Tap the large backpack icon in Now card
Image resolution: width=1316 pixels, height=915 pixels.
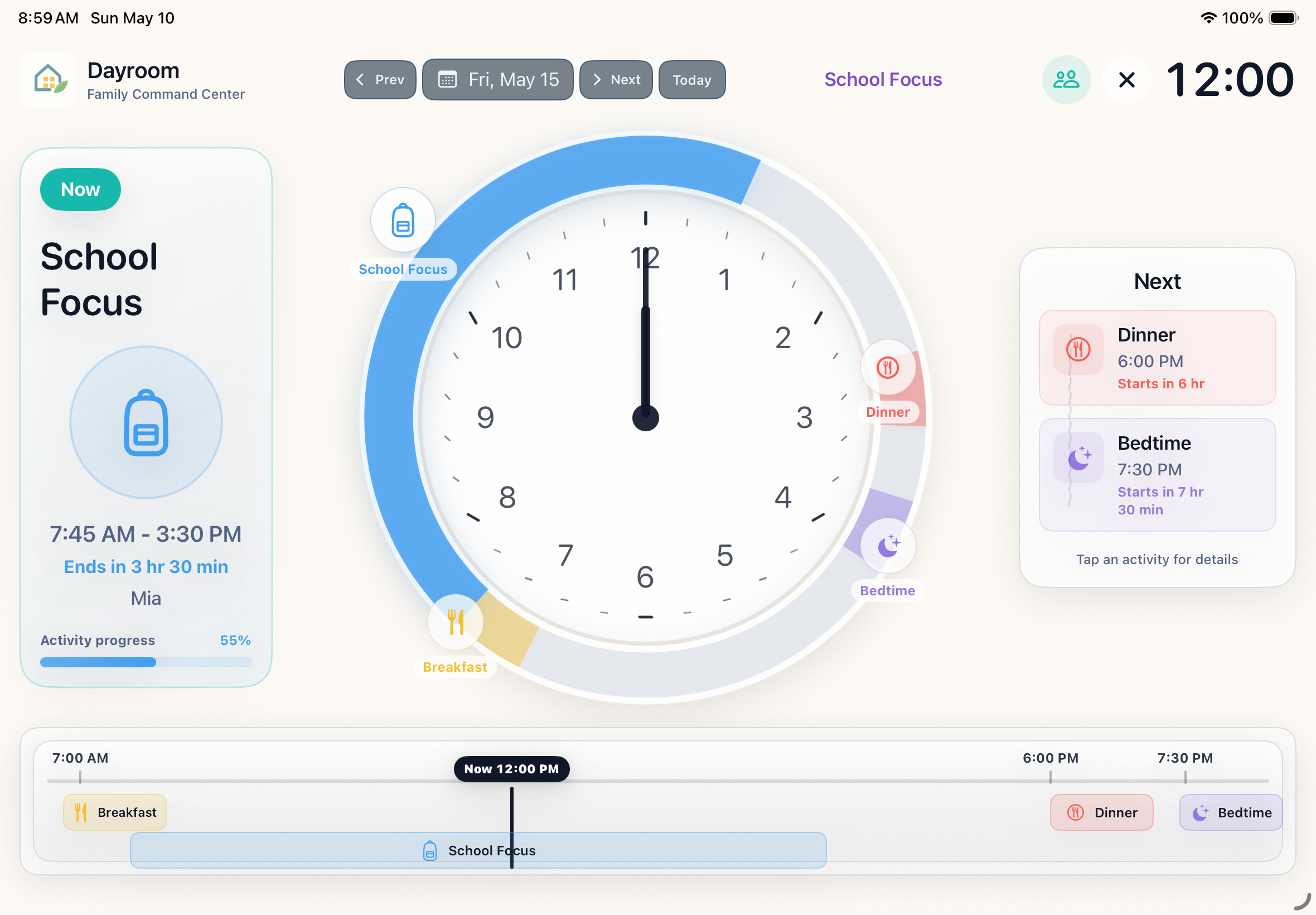tap(146, 422)
